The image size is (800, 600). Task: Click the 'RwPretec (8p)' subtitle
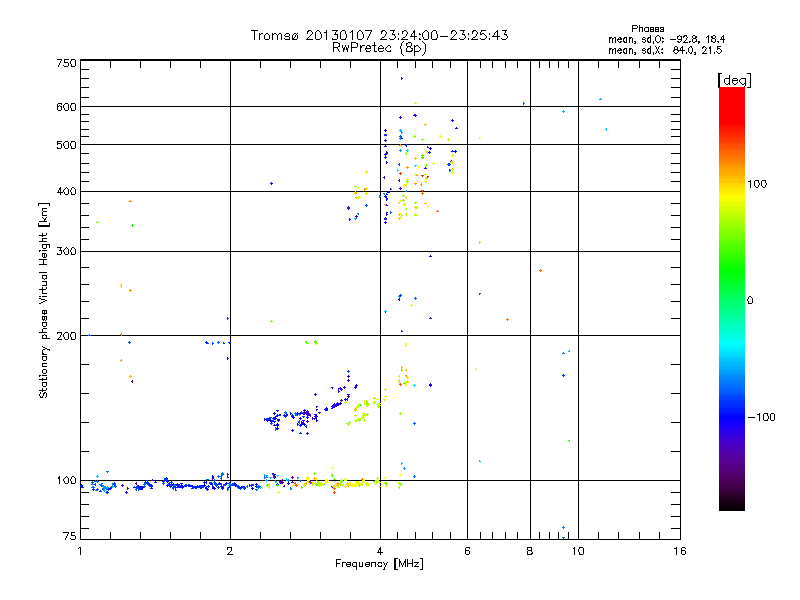[x=379, y=48]
